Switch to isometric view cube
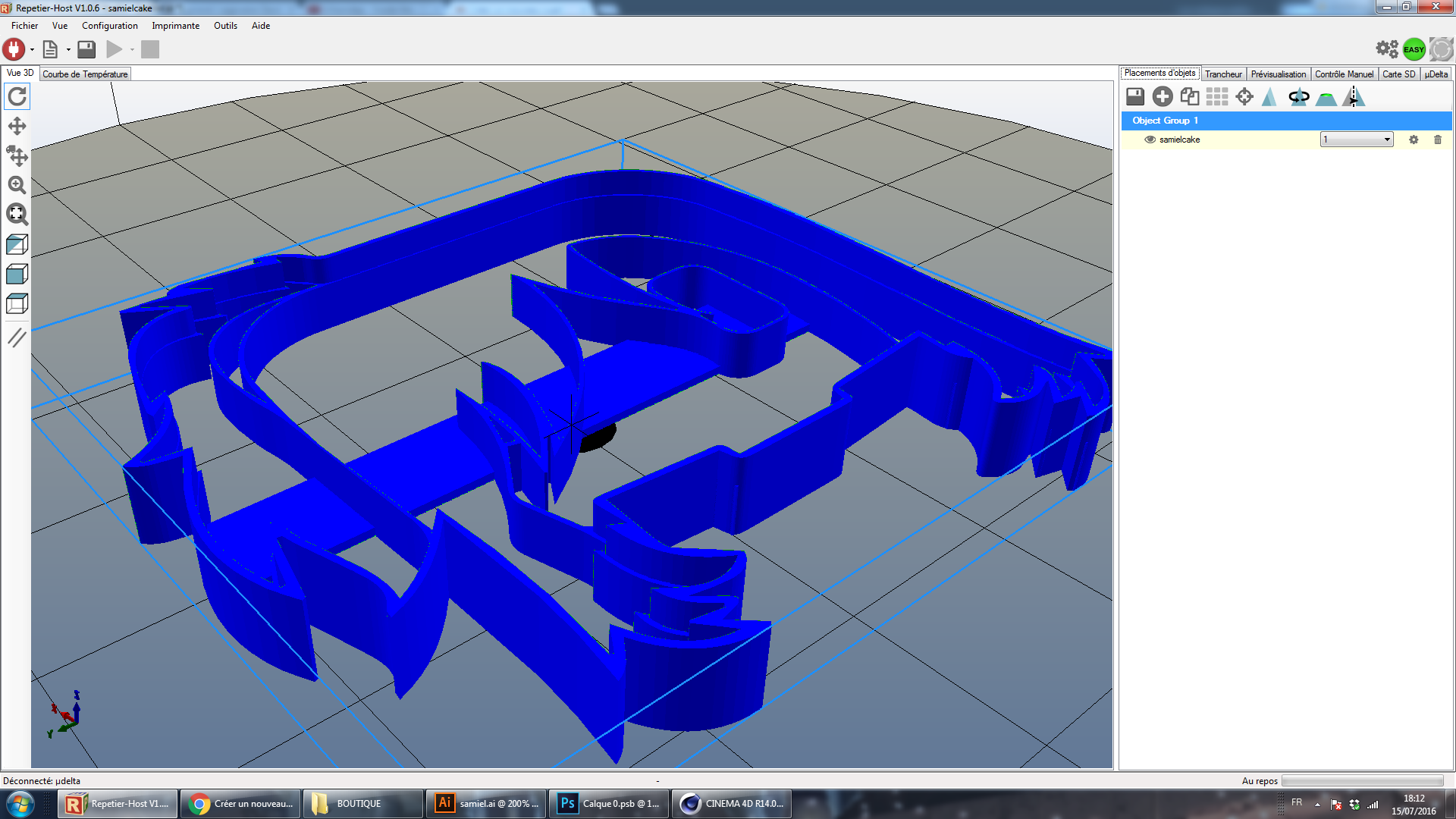 [17, 244]
